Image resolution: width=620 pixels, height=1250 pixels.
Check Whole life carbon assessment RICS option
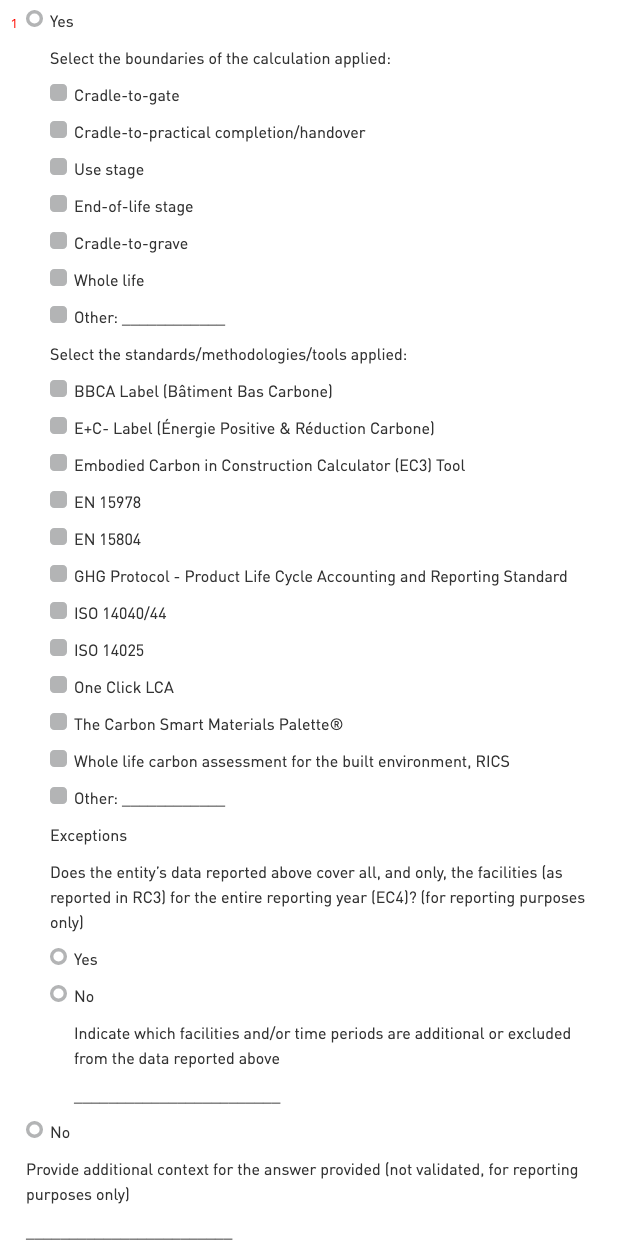[x=59, y=761]
